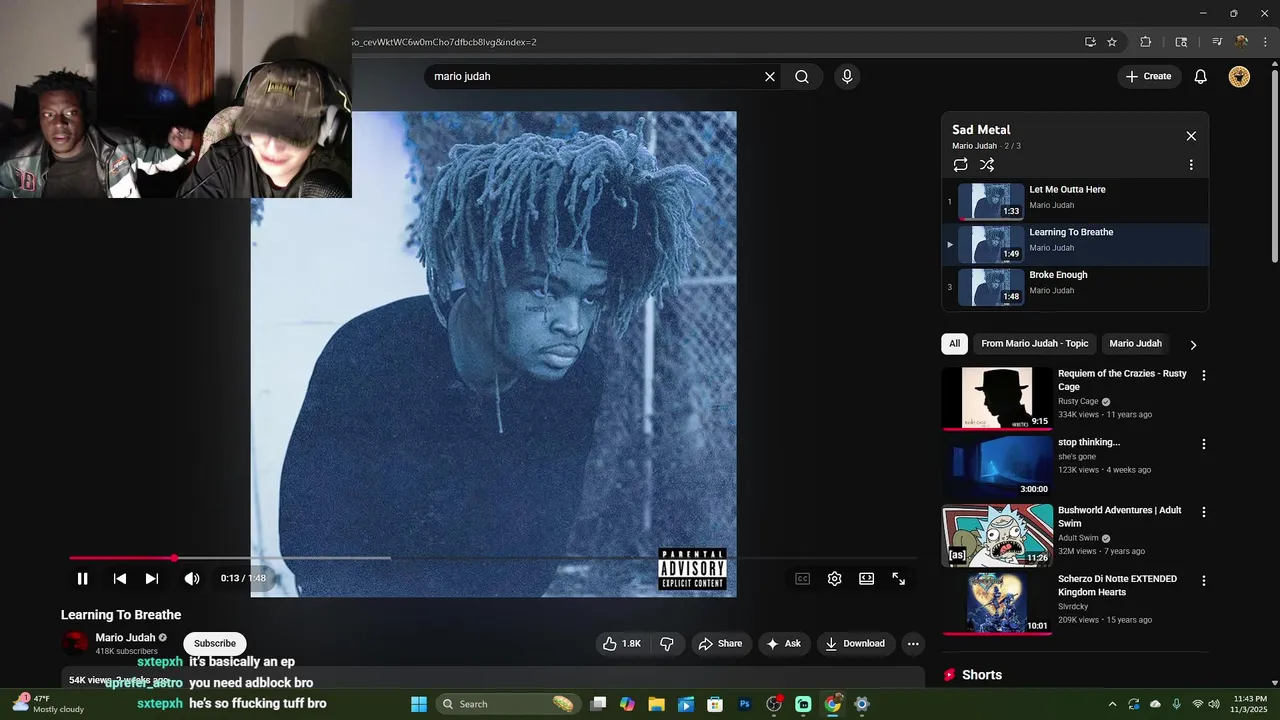Open the player settings gear
This screenshot has width=1280, height=720.
click(834, 578)
